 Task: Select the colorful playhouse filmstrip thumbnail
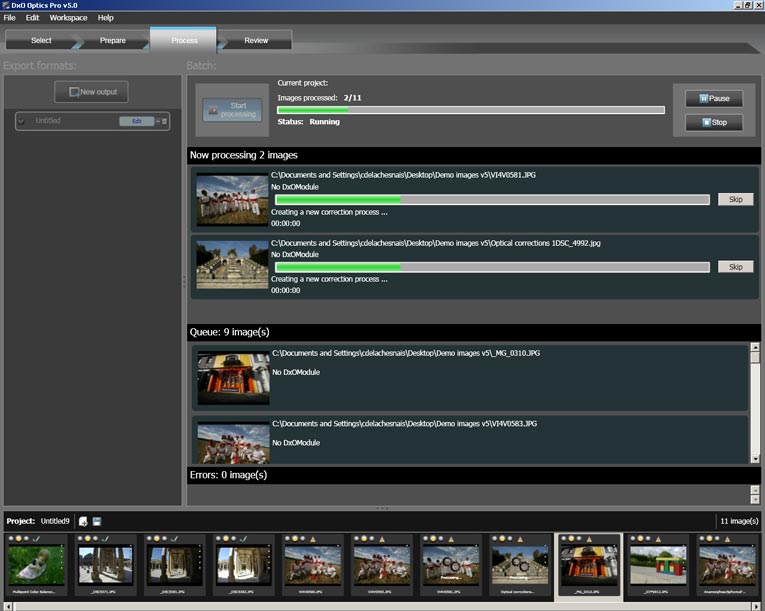click(658, 566)
